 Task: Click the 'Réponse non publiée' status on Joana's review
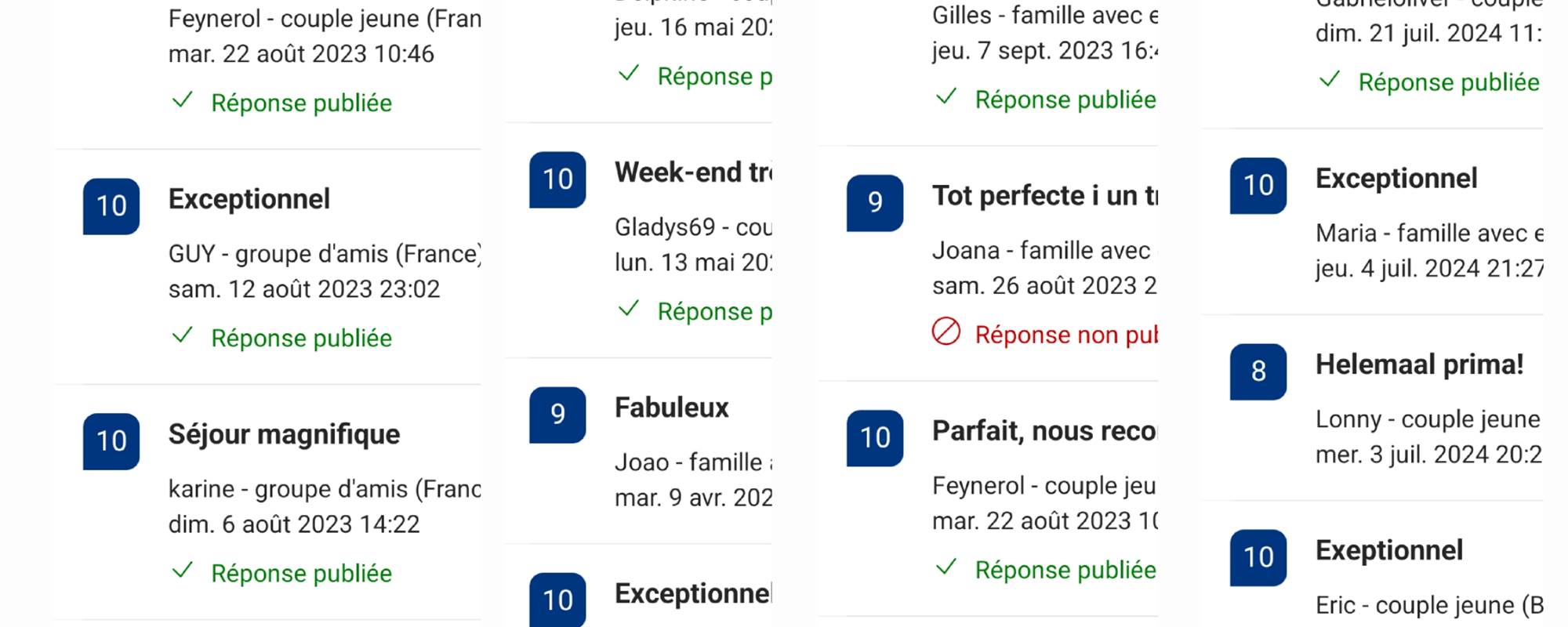click(1066, 335)
